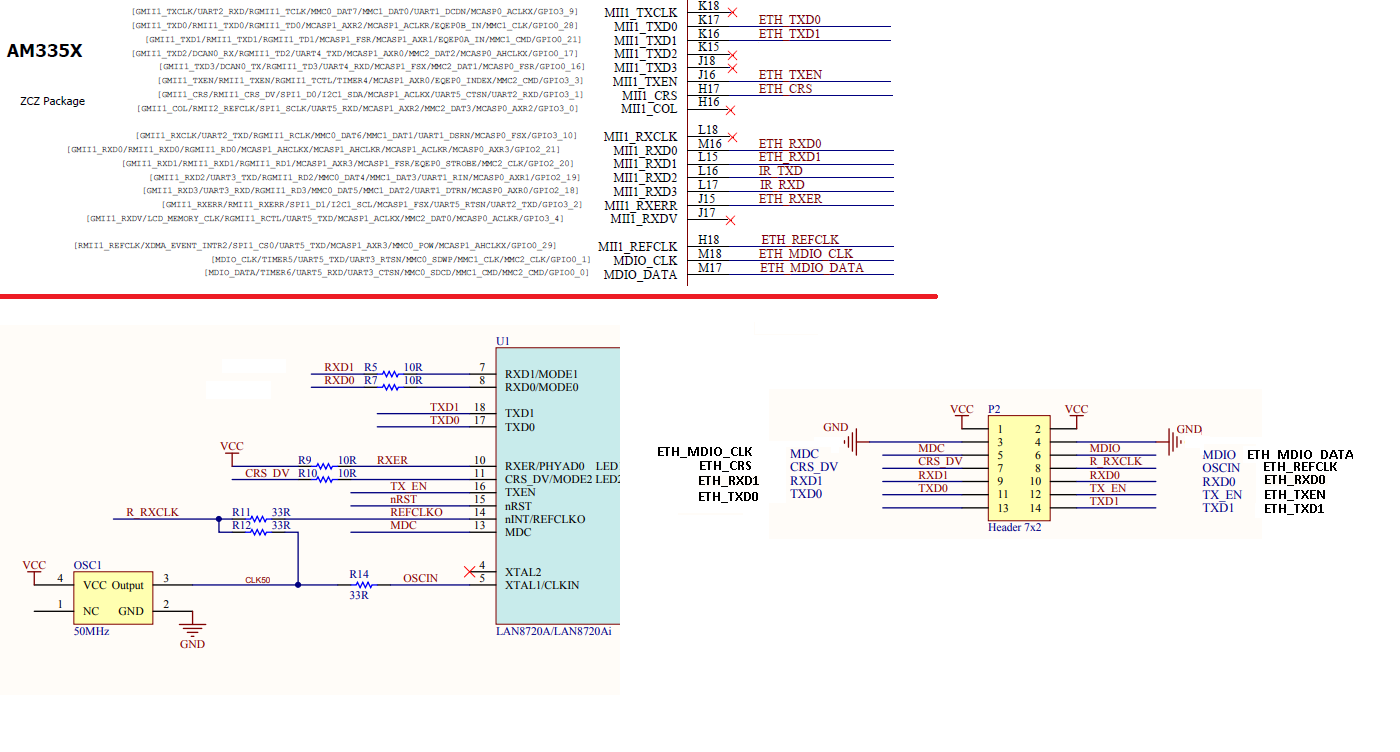
Task: Click the ETH_MDIO_DATA label right of header
Action: [x=1300, y=454]
